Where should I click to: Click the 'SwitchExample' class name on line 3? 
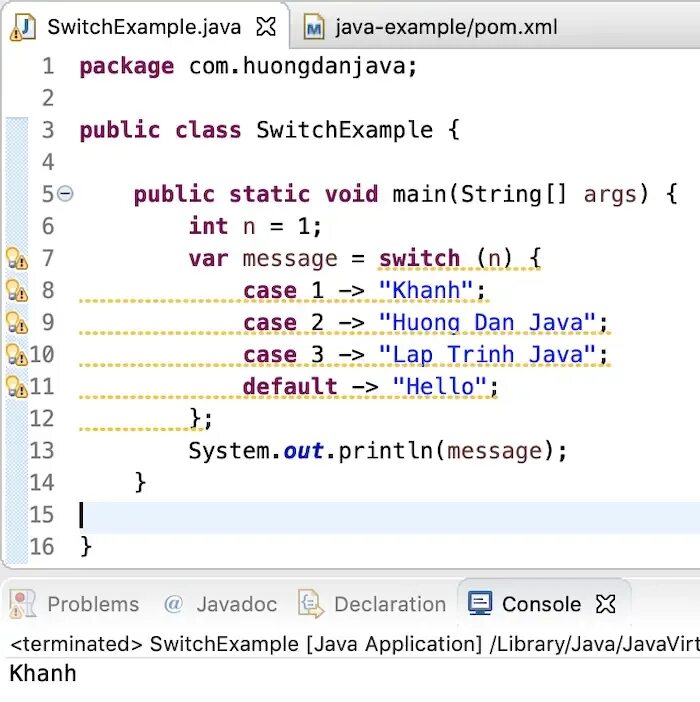[344, 130]
